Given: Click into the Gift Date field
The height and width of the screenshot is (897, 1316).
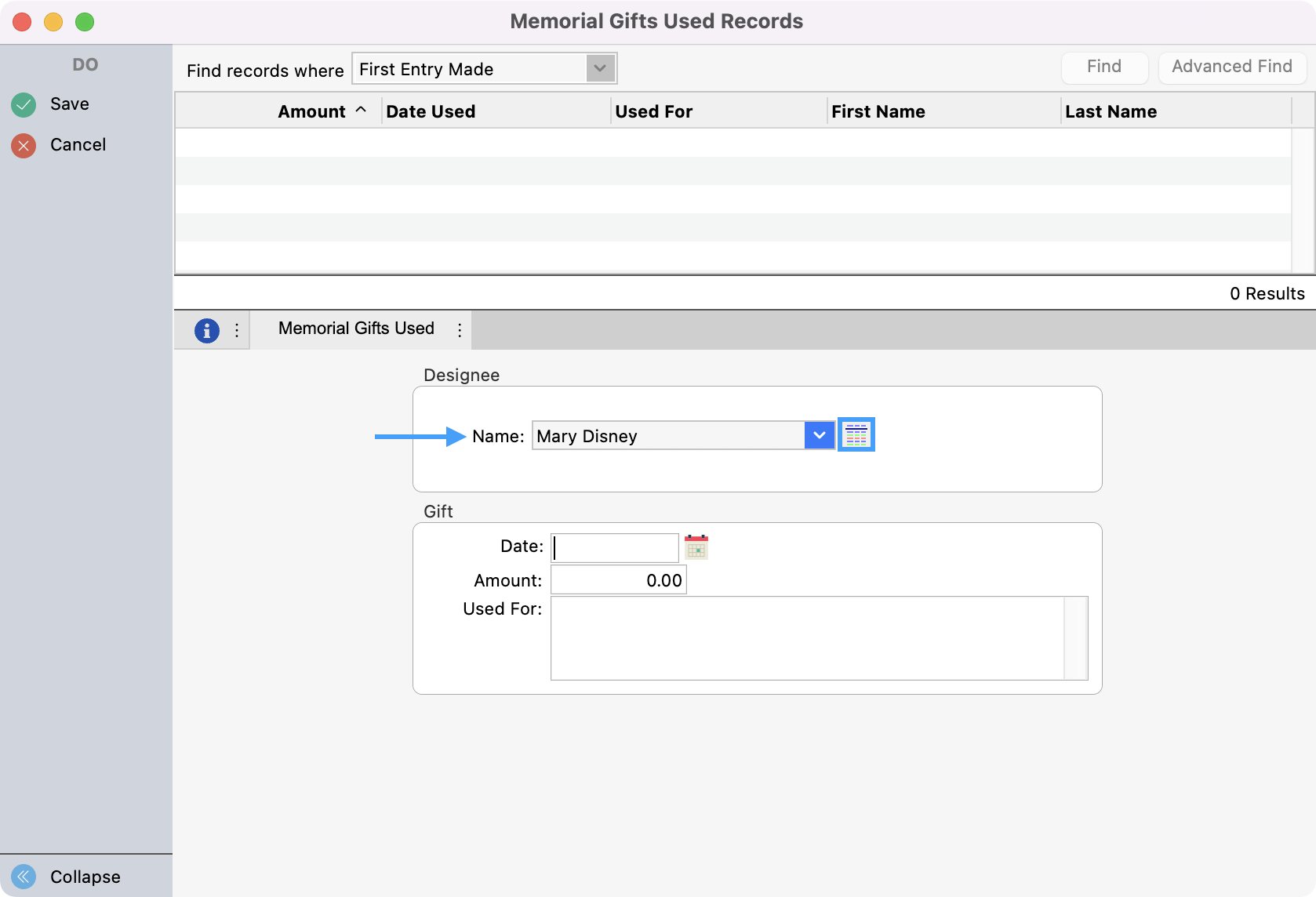Looking at the screenshot, I should [614, 547].
